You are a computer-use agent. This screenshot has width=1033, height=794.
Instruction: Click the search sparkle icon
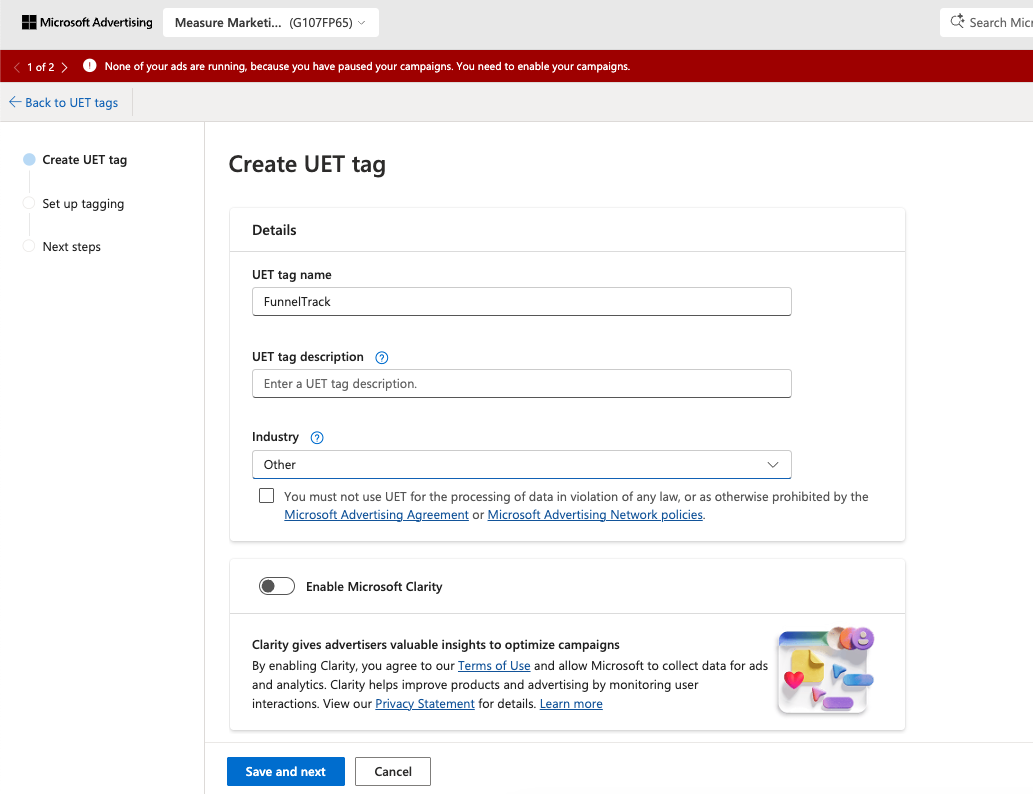957,22
